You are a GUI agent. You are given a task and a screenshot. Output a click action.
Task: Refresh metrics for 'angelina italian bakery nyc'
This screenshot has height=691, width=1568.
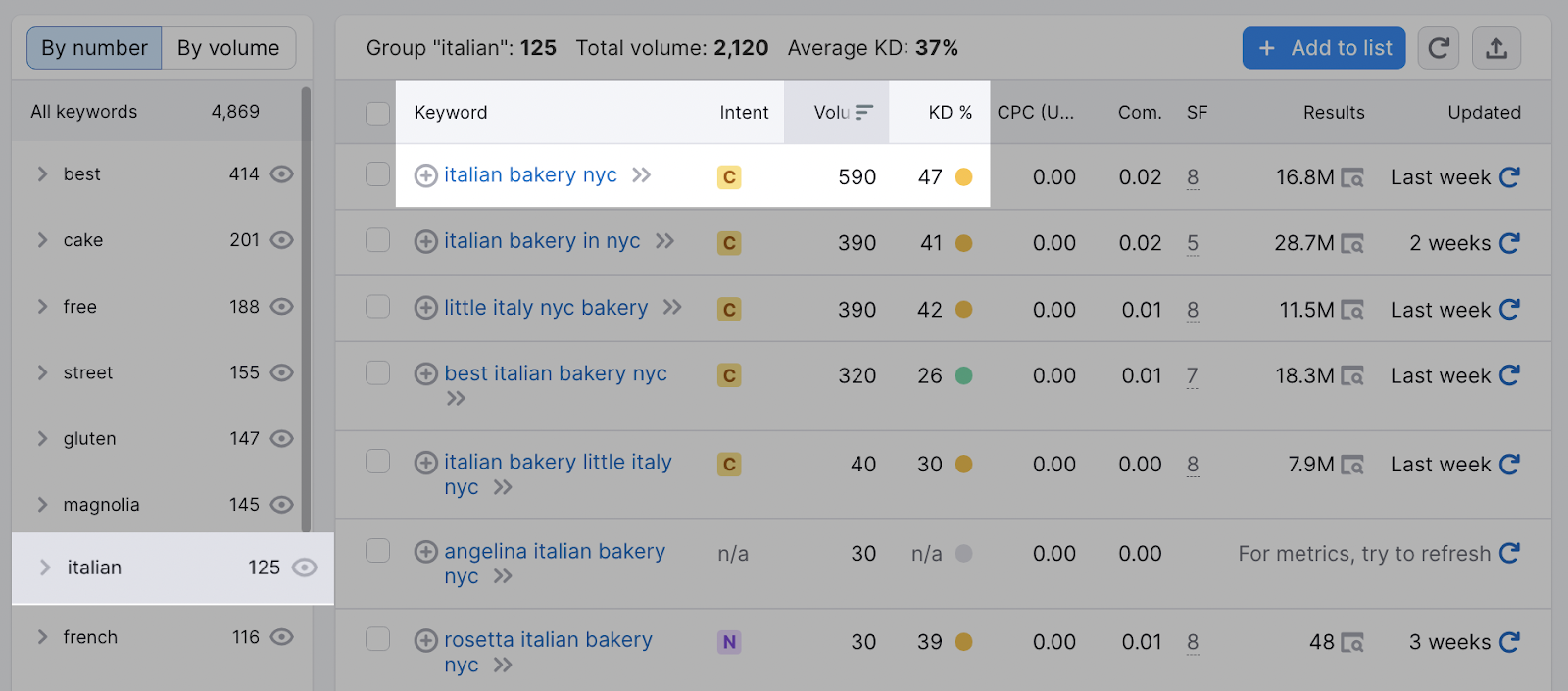coord(1509,553)
